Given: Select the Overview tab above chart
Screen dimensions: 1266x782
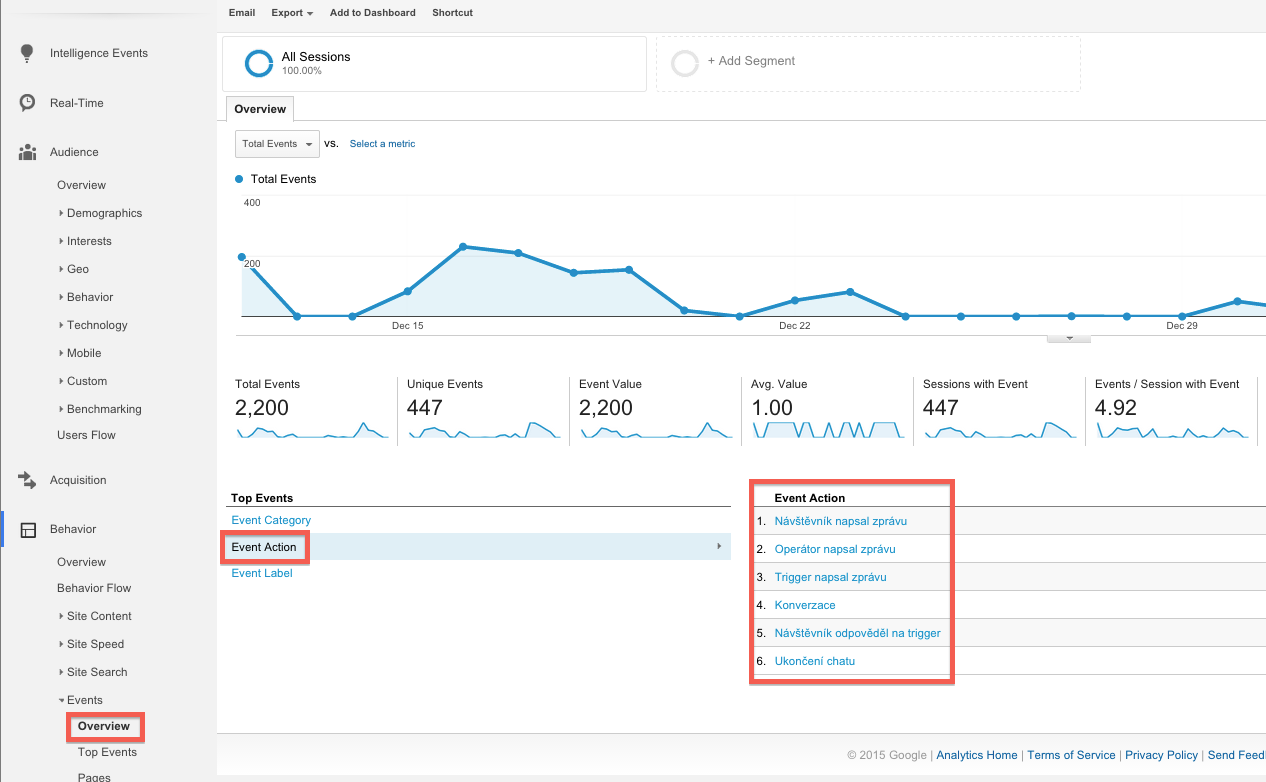Looking at the screenshot, I should [x=260, y=109].
